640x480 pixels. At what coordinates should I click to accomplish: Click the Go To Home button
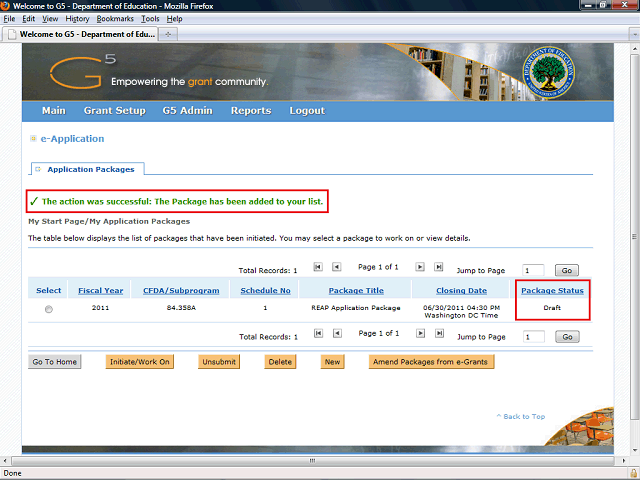pyautogui.click(x=55, y=362)
